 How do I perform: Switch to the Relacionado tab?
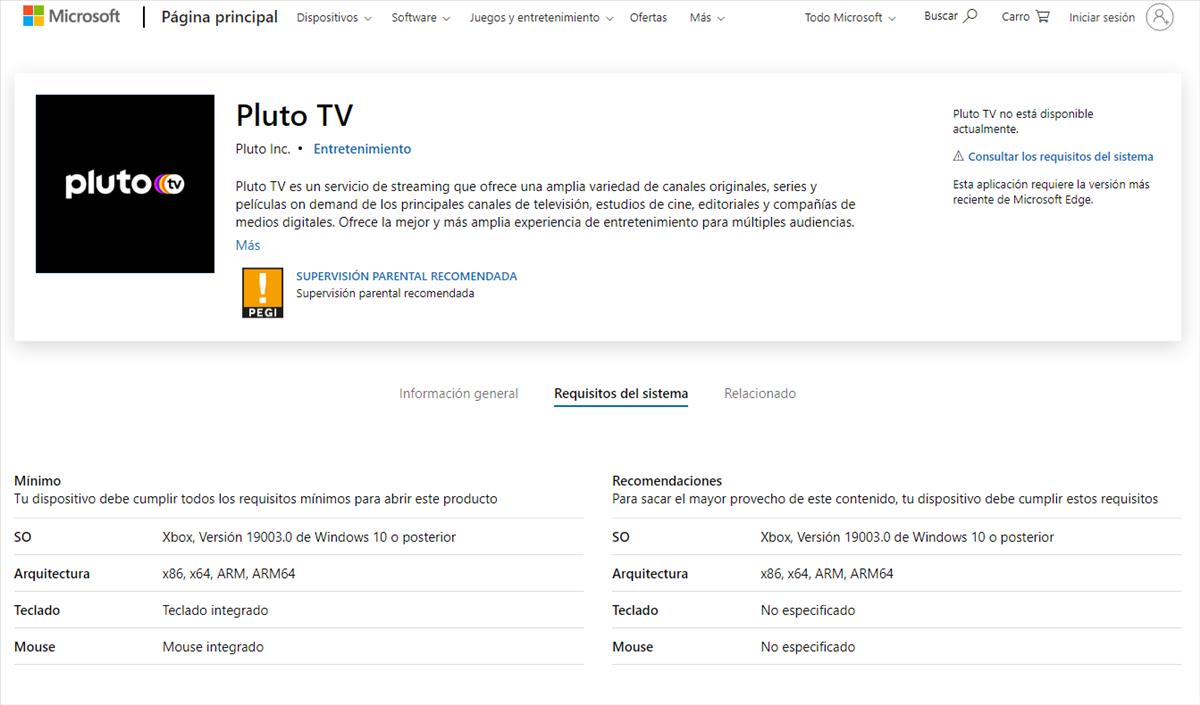pyautogui.click(x=760, y=394)
